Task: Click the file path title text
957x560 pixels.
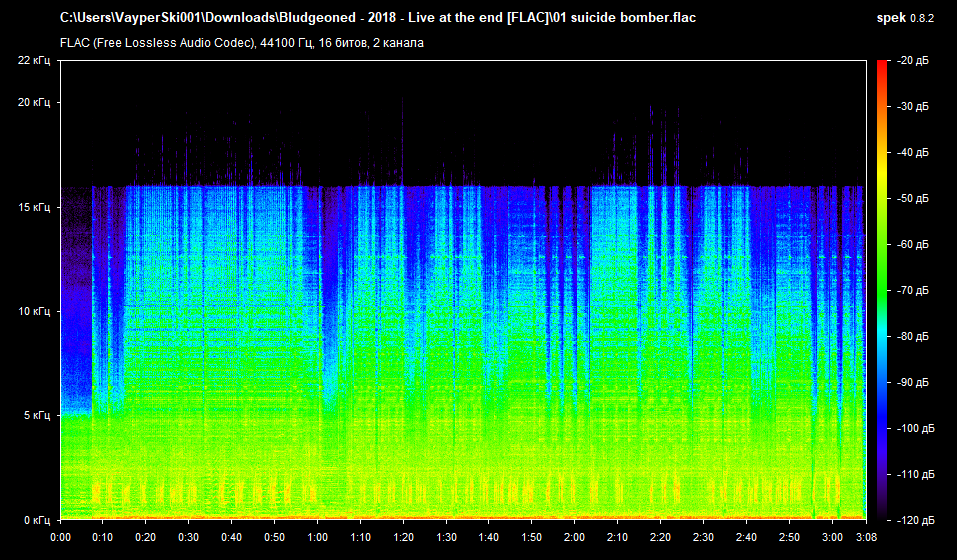Action: [x=378, y=18]
